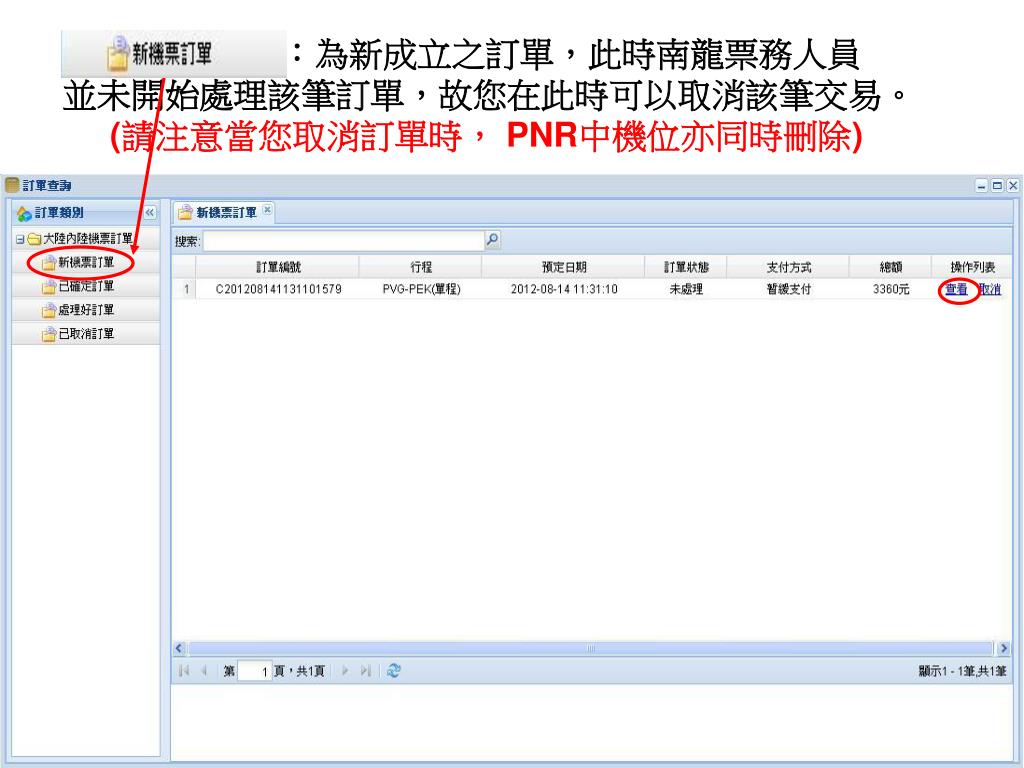
Task: Go to the first page
Action: point(184,671)
